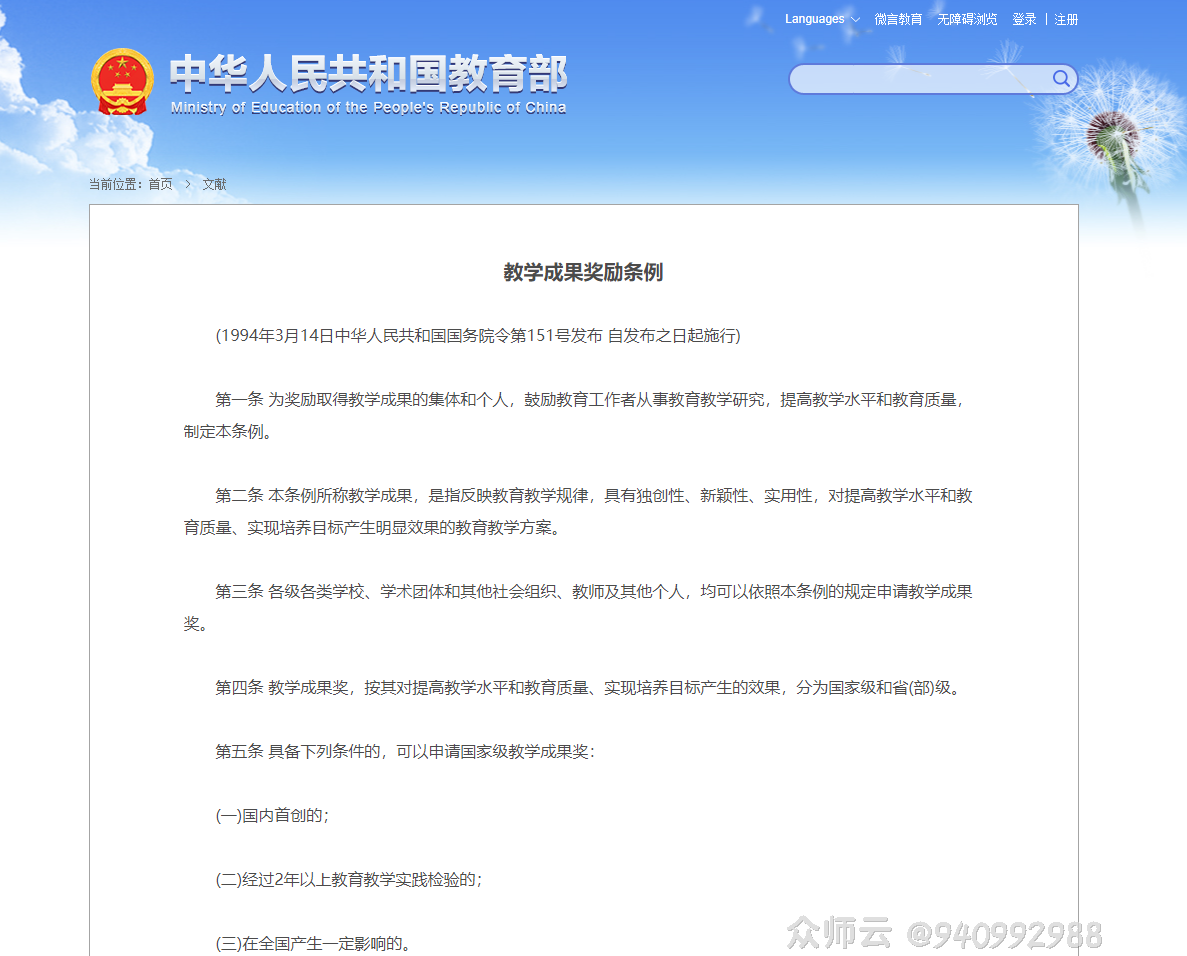
Task: Click the English Ministry of Education subtitle
Action: (368, 107)
